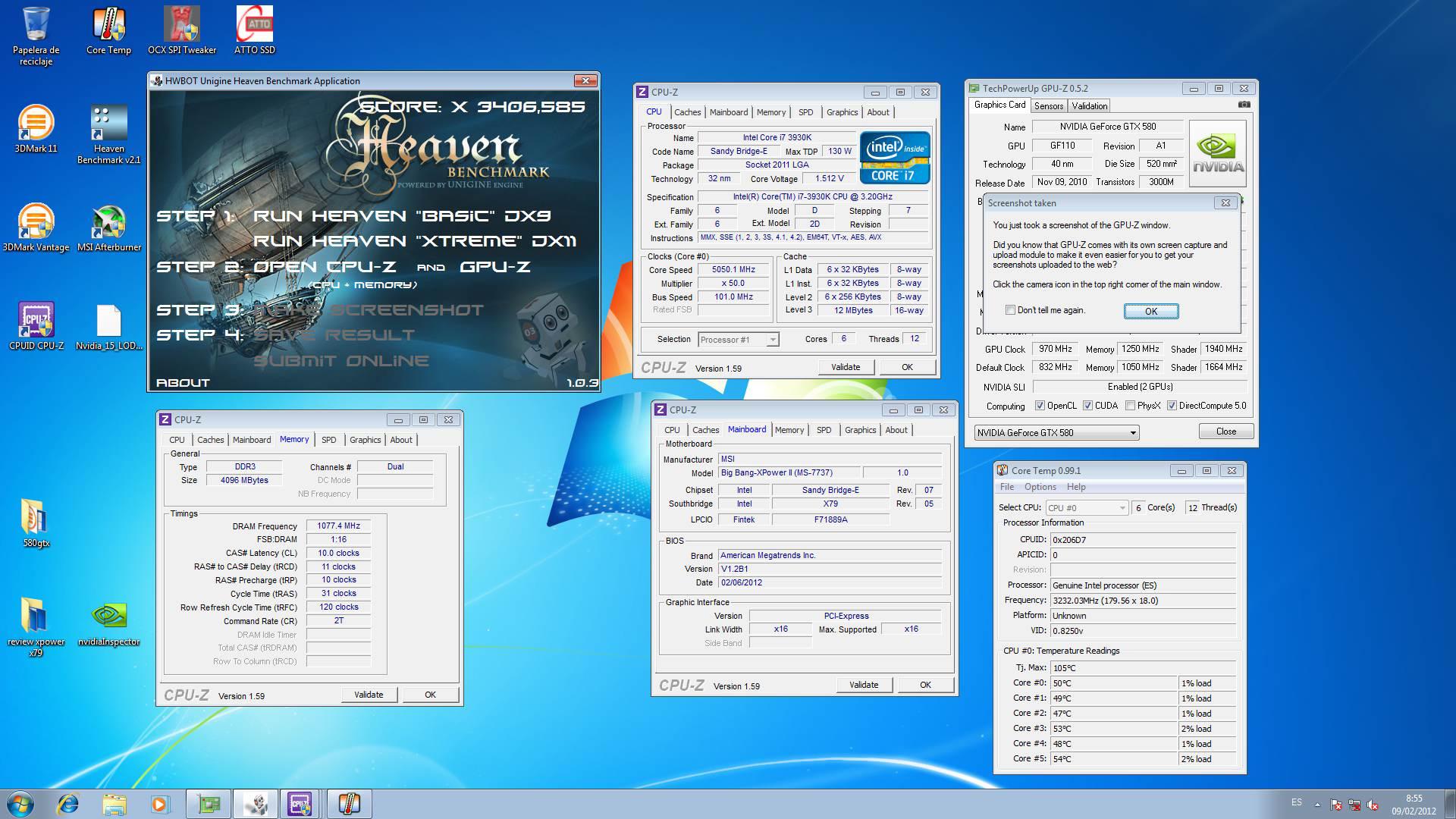Toggle the PhysX checkbox in GPU-Z
This screenshot has height=819, width=1456.
1130,406
